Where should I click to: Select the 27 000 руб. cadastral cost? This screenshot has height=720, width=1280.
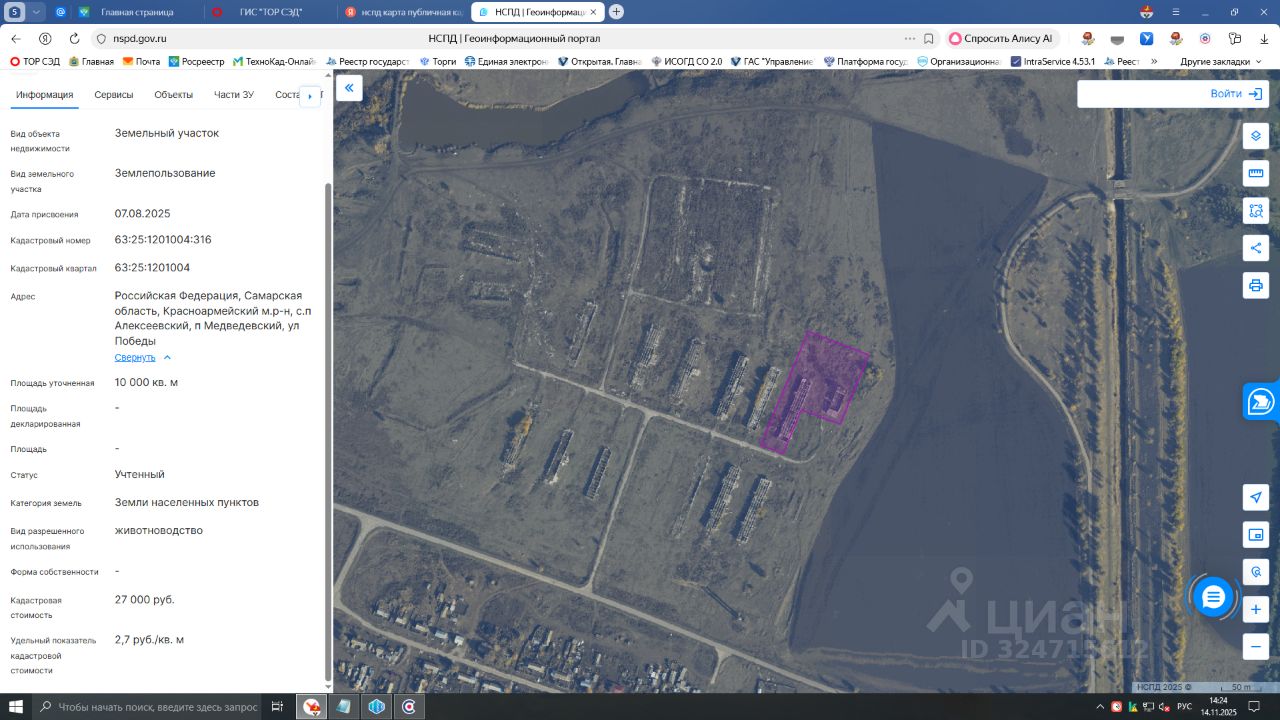point(145,600)
